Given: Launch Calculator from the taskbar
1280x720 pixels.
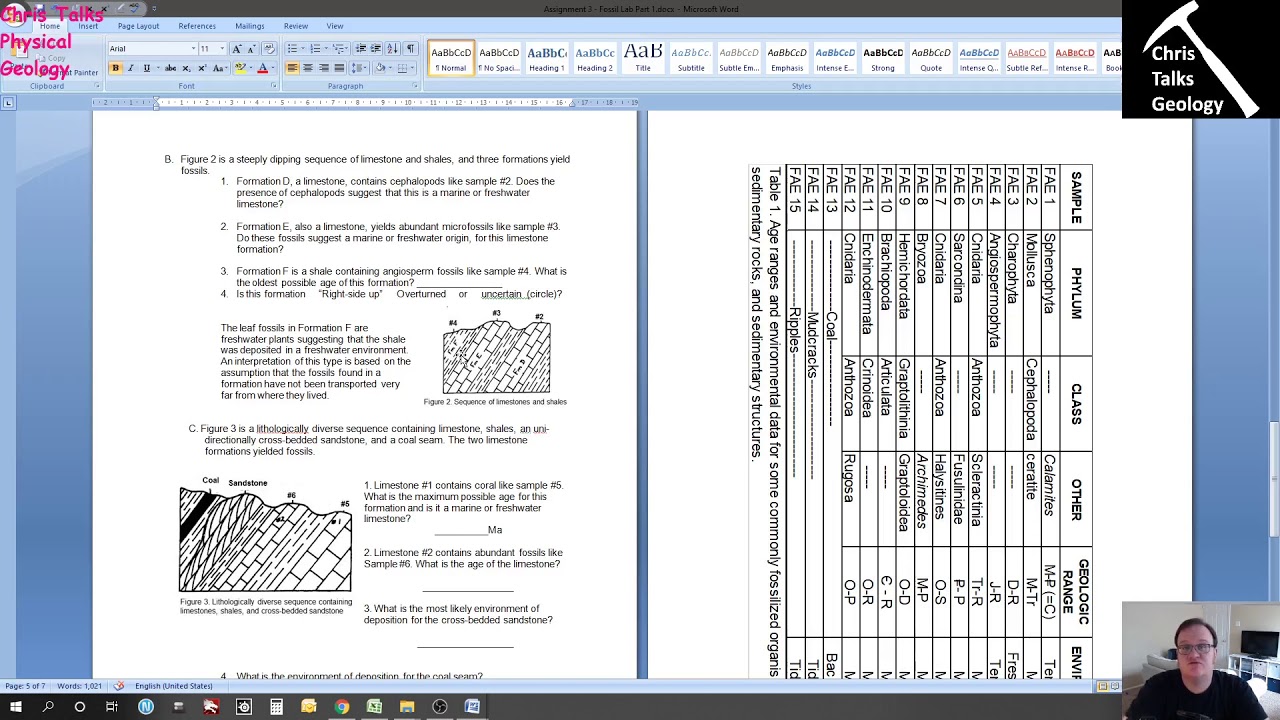Looking at the screenshot, I should (276, 707).
